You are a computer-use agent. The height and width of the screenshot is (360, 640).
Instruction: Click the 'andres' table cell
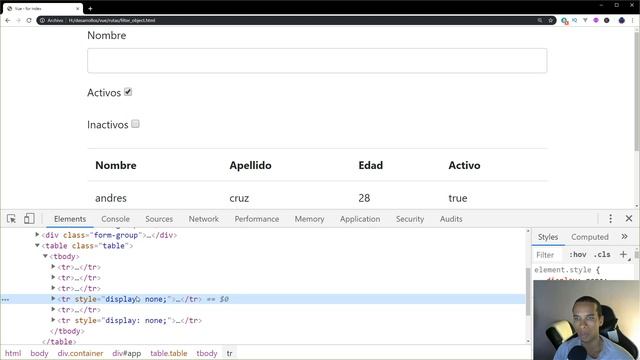pyautogui.click(x=111, y=198)
